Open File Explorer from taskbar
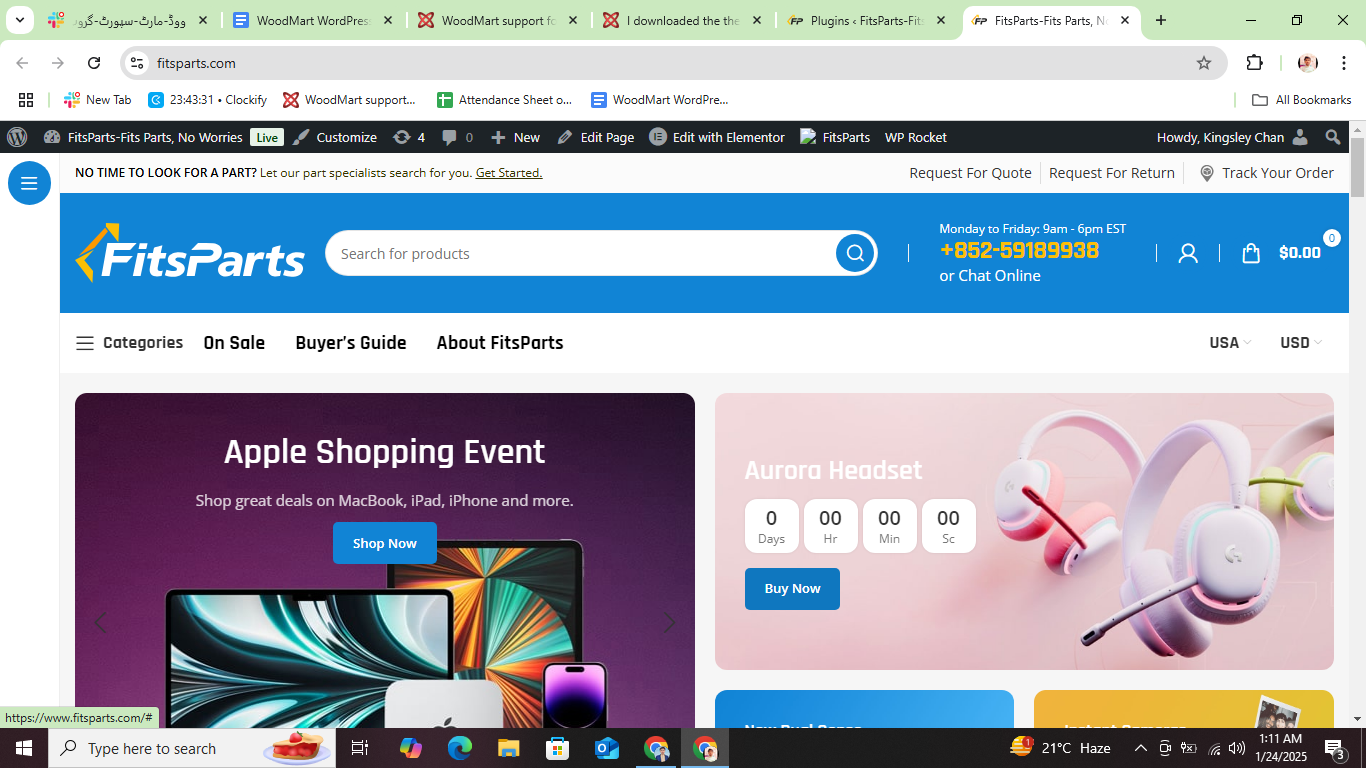 click(509, 748)
